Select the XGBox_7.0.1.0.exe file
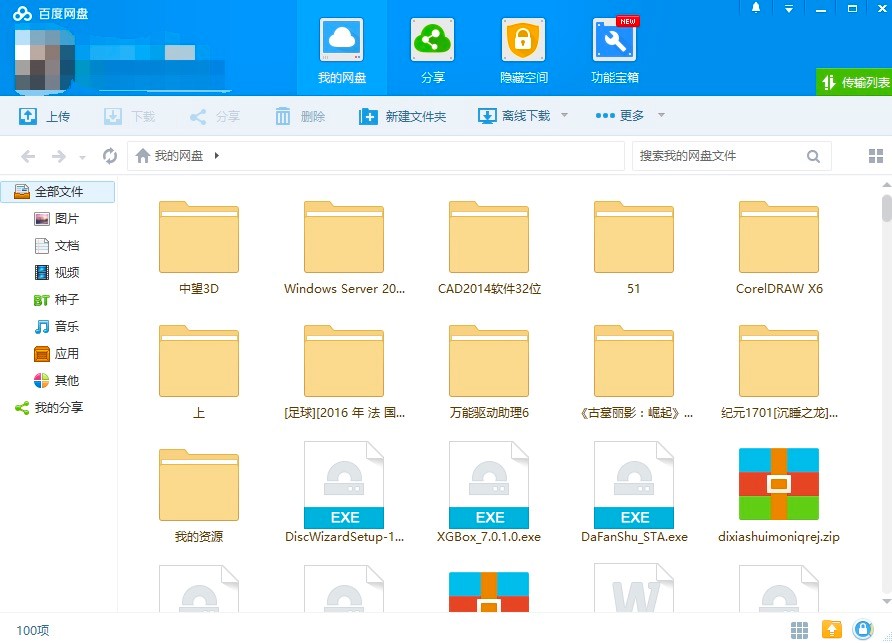Viewport: 892px width, 643px height. 489,492
